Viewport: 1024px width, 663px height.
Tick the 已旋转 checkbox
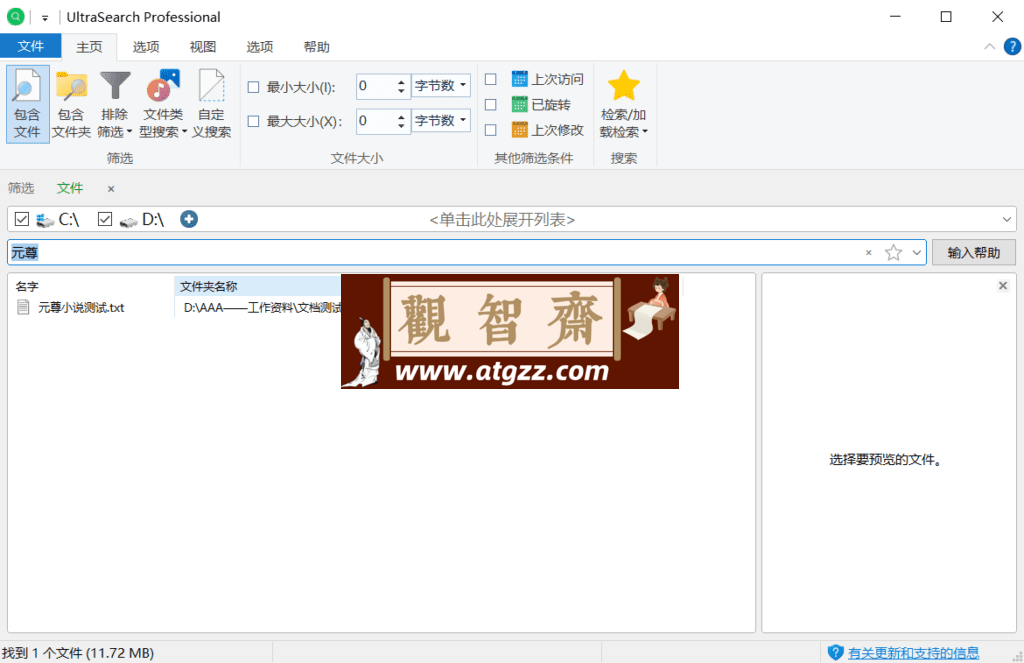(490, 105)
